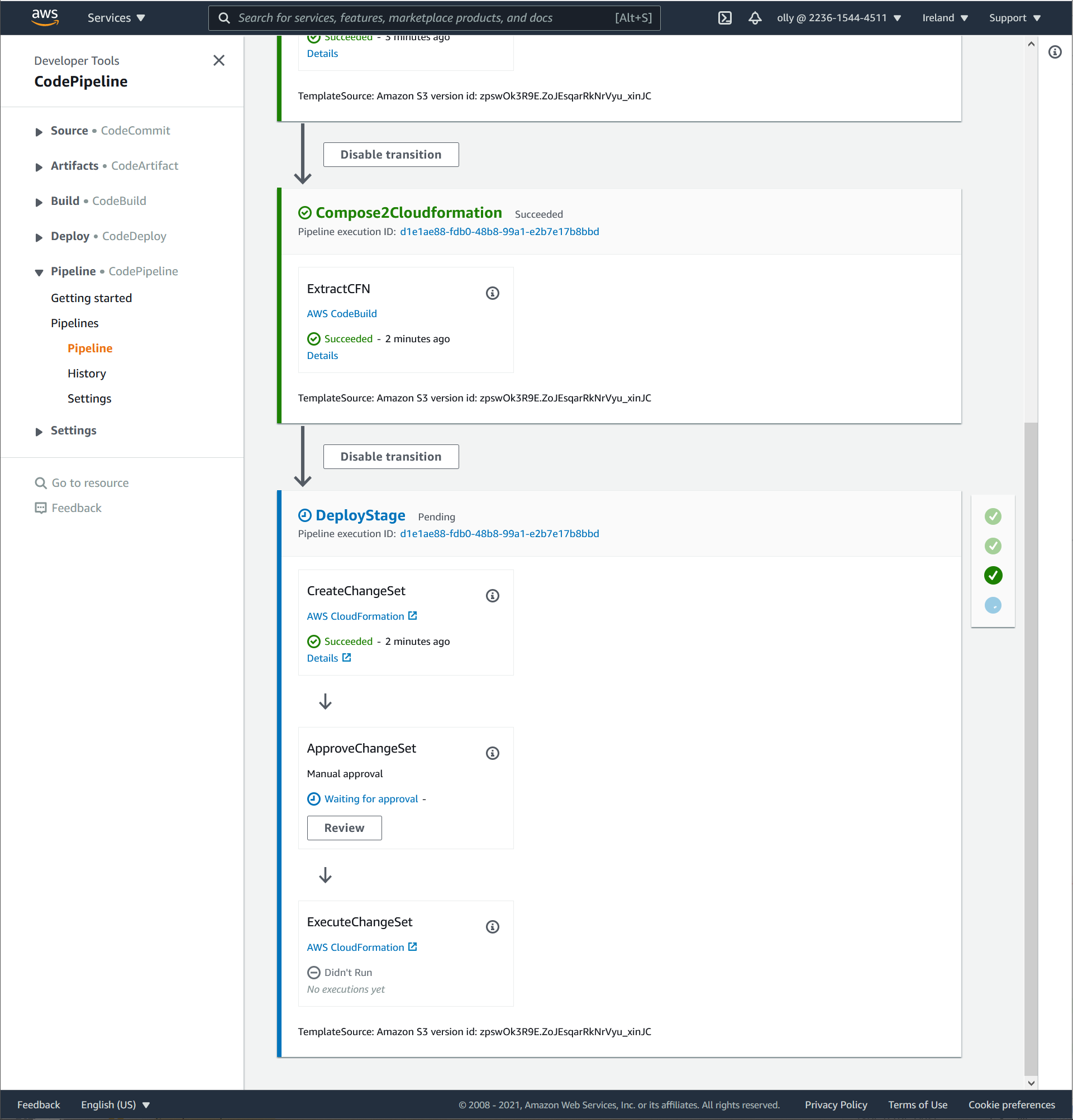The image size is (1073, 1120).
Task: Disable transition before Compose2Cloudformation stage
Action: tap(390, 154)
